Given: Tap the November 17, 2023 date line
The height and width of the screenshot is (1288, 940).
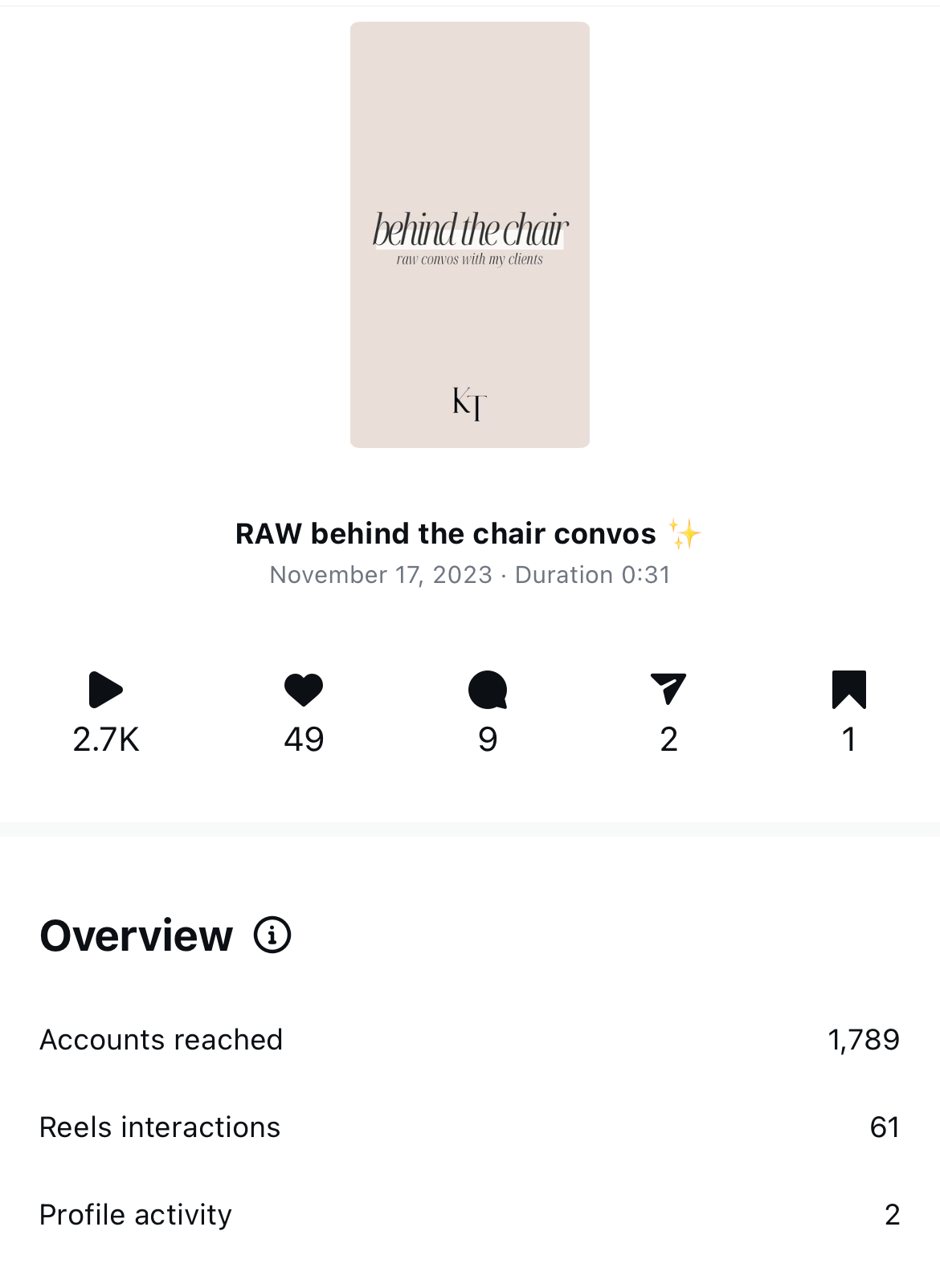Looking at the screenshot, I should coord(381,575).
